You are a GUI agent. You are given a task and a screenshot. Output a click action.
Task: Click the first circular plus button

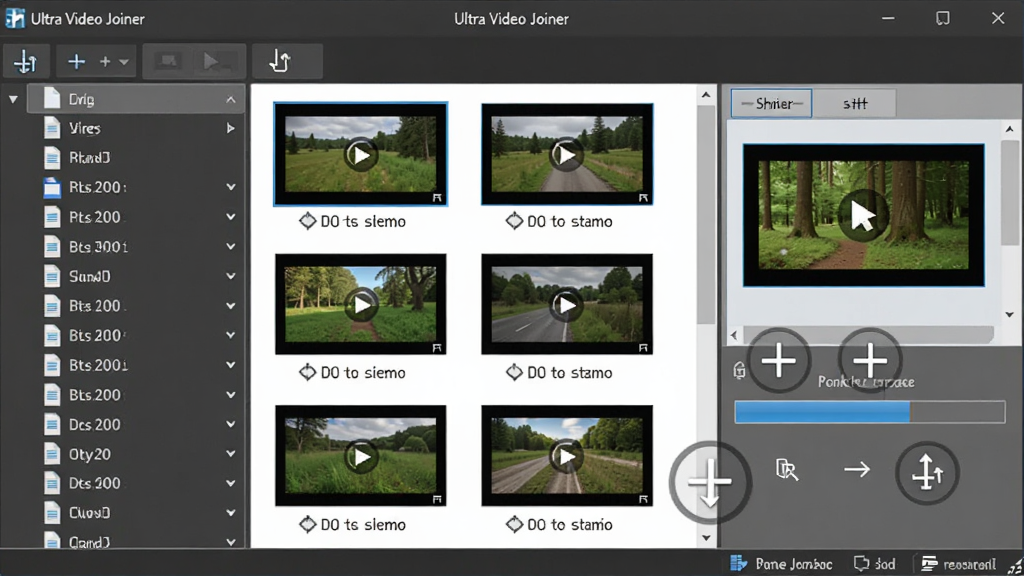(x=778, y=360)
